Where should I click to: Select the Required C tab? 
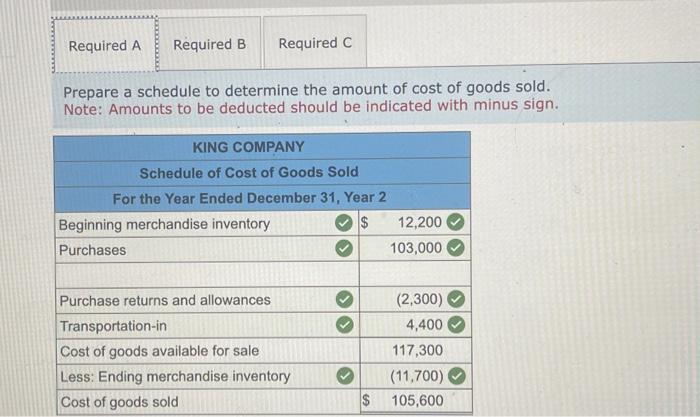(315, 42)
